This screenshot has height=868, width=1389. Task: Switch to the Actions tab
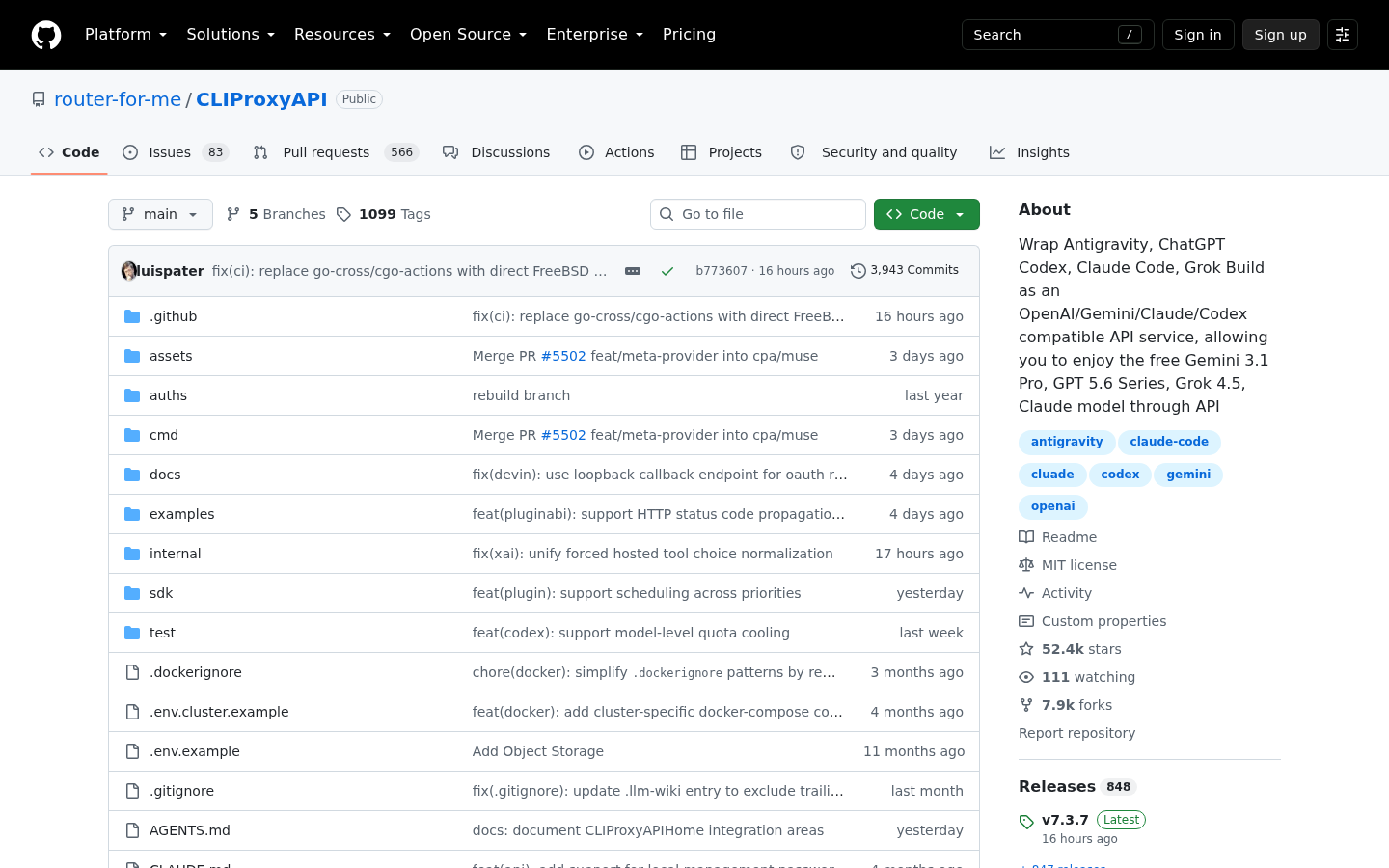point(616,152)
